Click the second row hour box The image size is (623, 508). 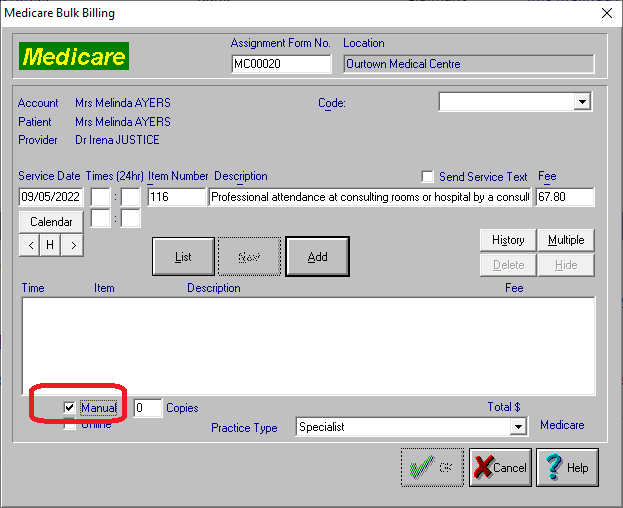(x=101, y=218)
